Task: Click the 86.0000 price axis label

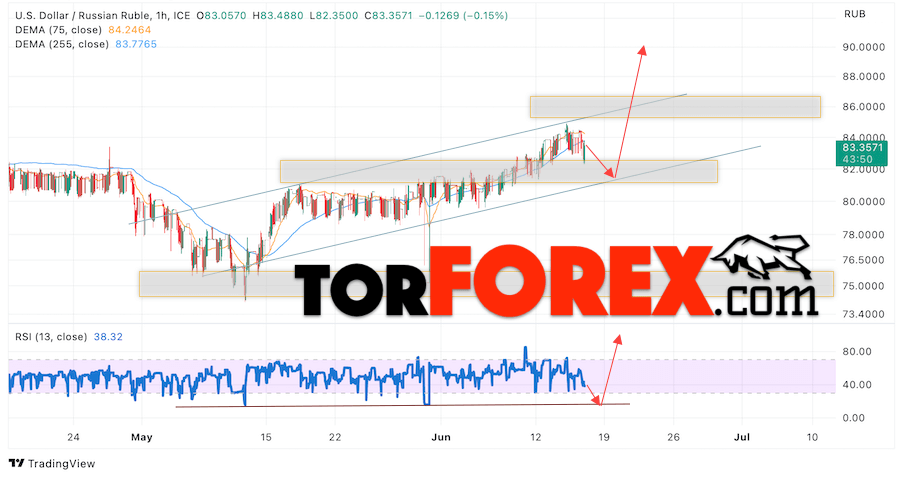Action: point(863,107)
